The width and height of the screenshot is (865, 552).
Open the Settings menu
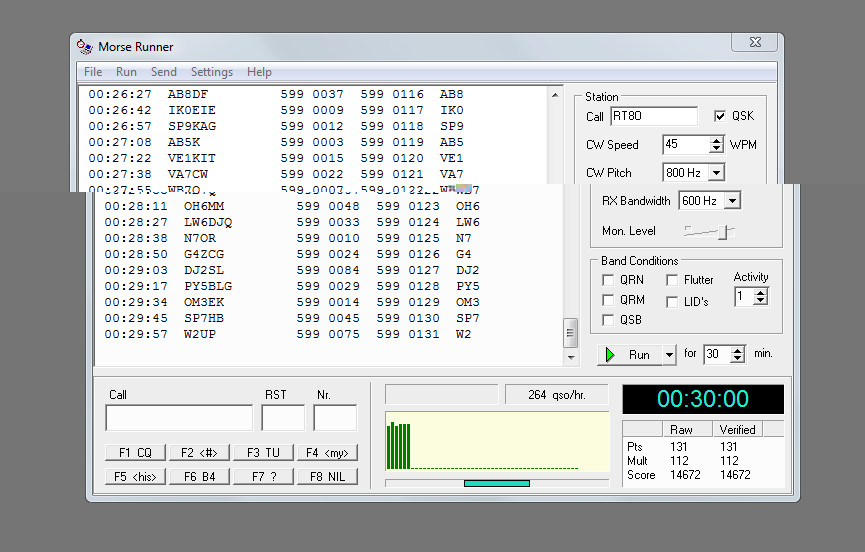coord(211,72)
